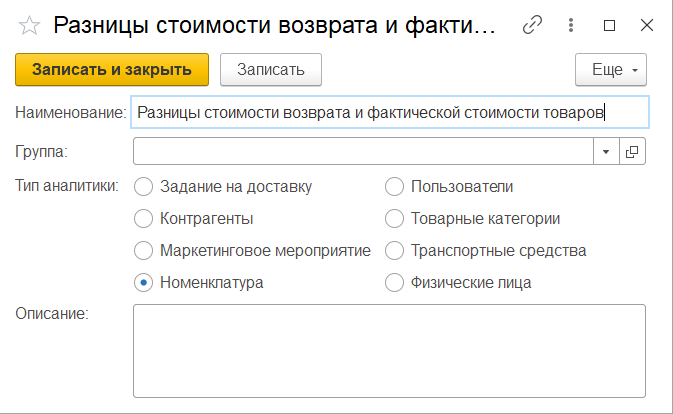Choose Физические лица analytics type
This screenshot has width=673, height=414.
coord(394,282)
